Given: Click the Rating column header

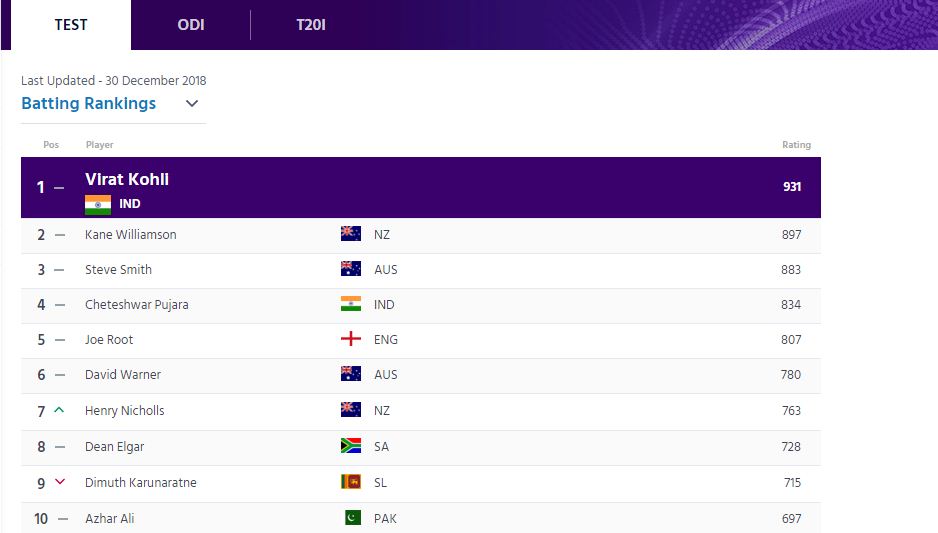Looking at the screenshot, I should click(796, 145).
